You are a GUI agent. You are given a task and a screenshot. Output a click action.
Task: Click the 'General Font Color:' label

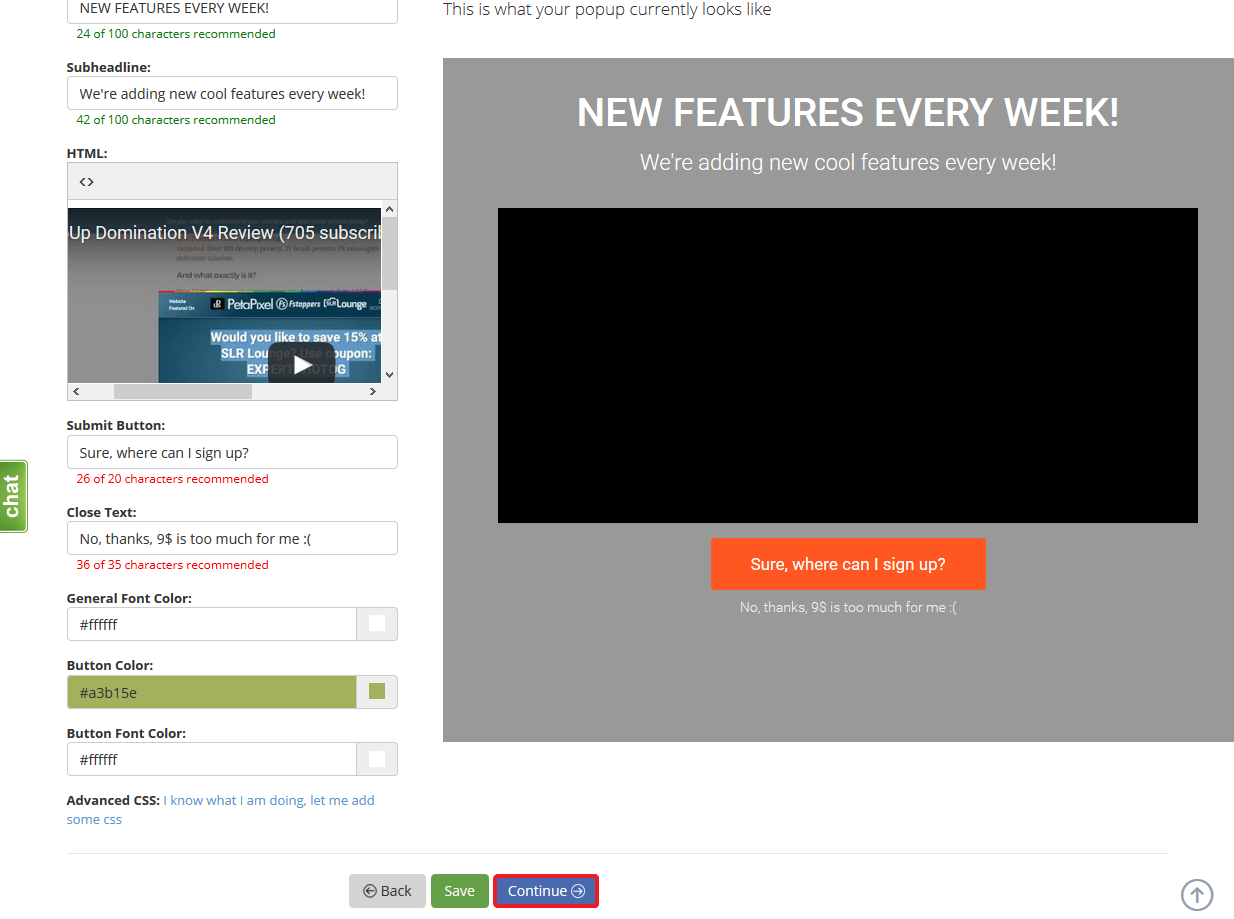(129, 598)
